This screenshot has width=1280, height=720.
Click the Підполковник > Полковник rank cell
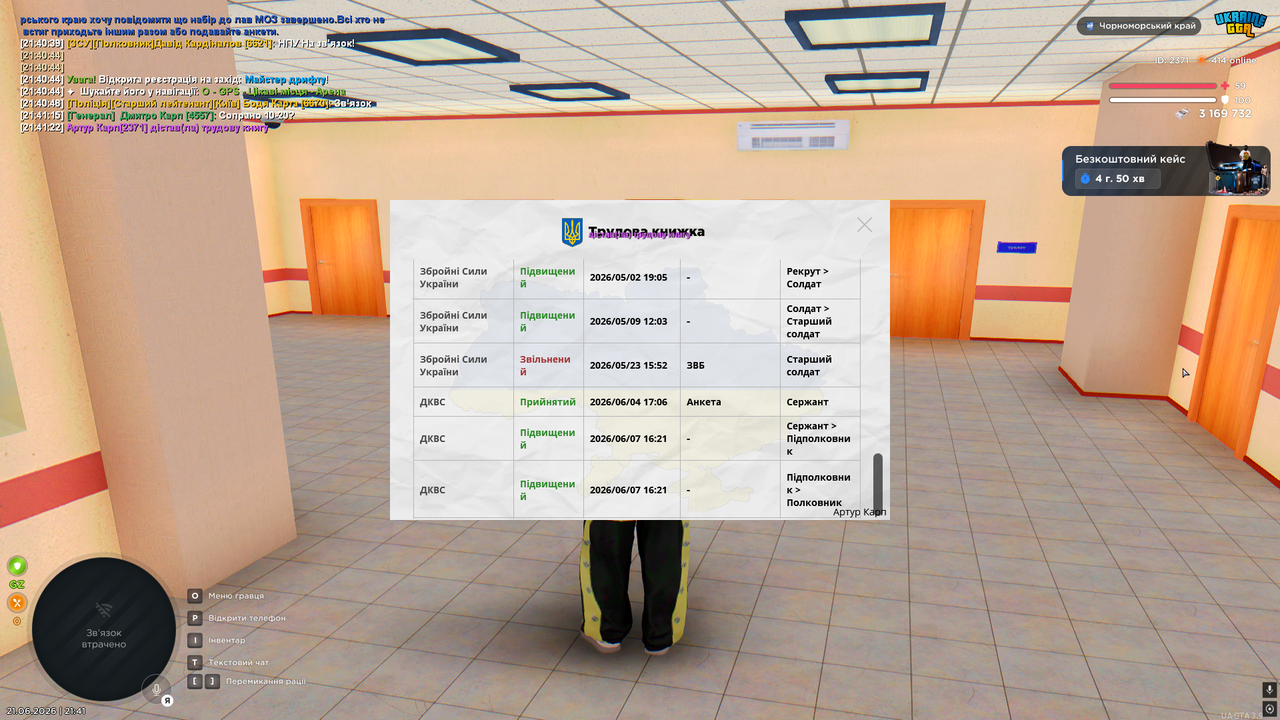pos(819,490)
